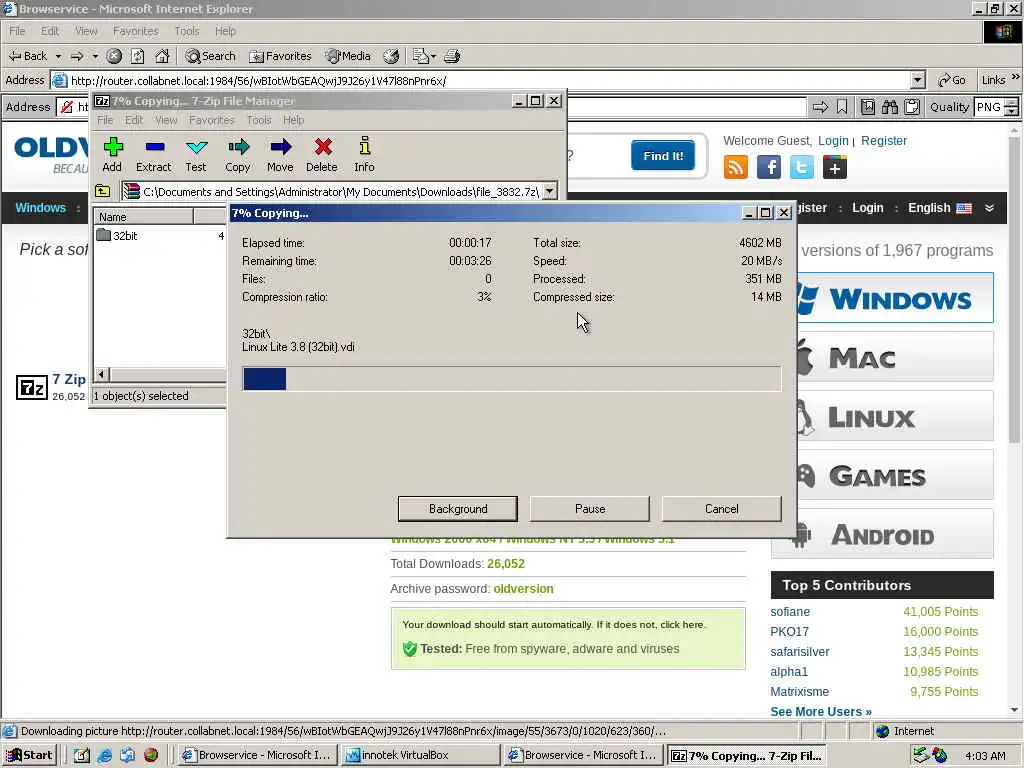Screen dimensions: 1024x768
Task: Open the 7-Zip File menu
Action: (105, 120)
